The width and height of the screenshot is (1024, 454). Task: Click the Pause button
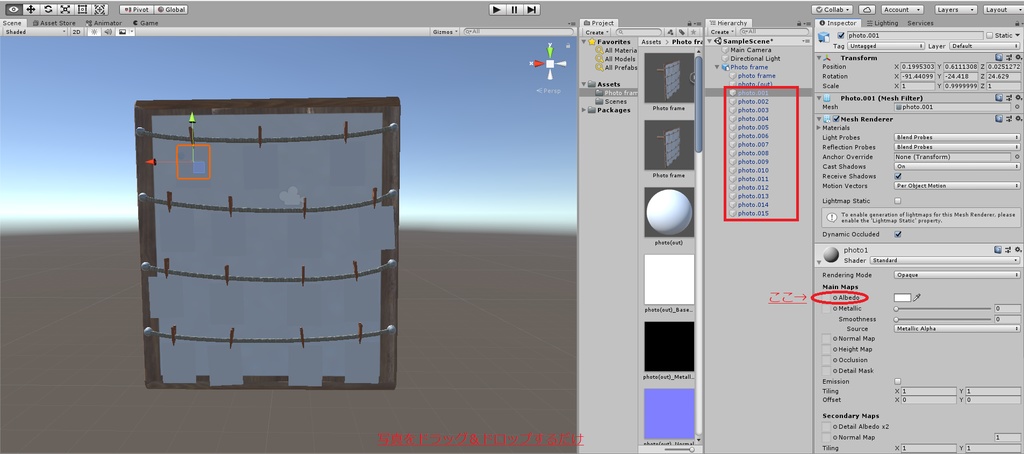(515, 10)
